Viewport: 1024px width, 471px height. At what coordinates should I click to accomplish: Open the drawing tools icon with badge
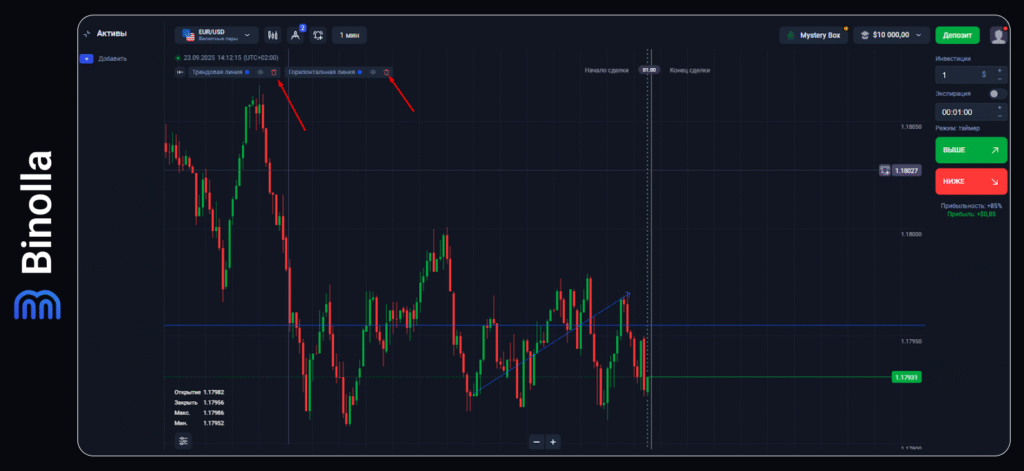coord(296,35)
